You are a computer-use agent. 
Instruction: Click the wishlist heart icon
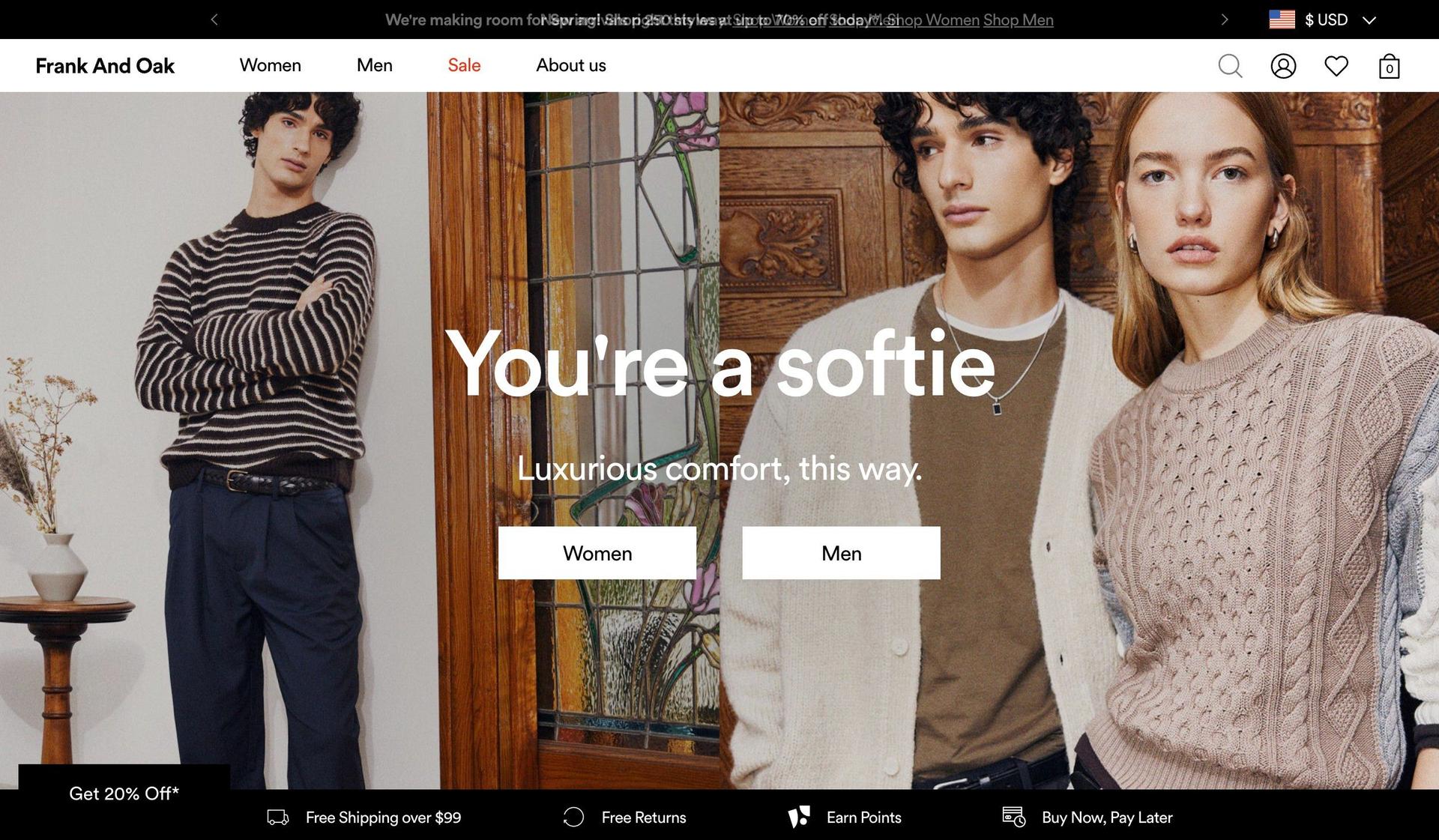[x=1337, y=65]
